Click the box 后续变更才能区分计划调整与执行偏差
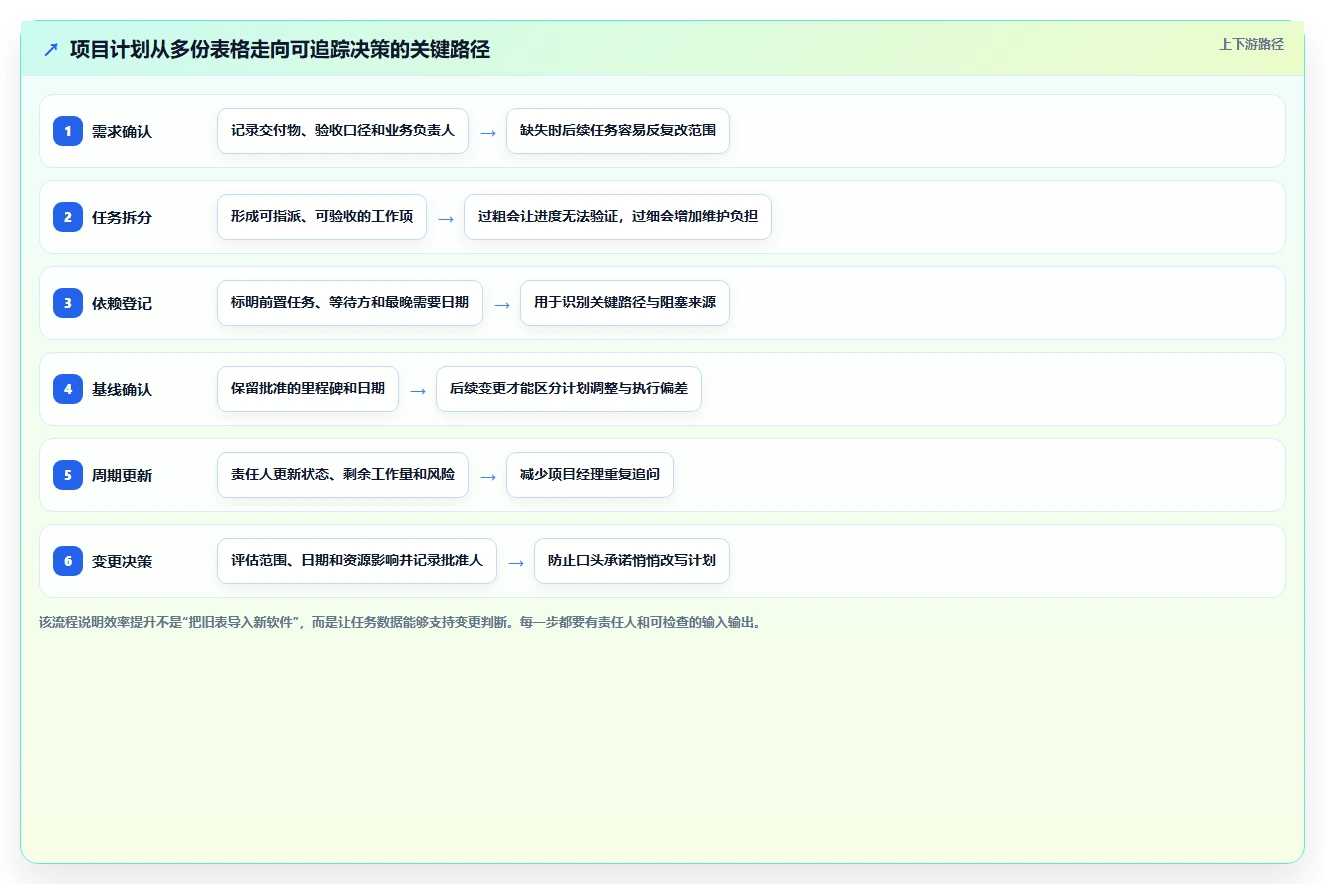1325x884 pixels. coord(569,389)
